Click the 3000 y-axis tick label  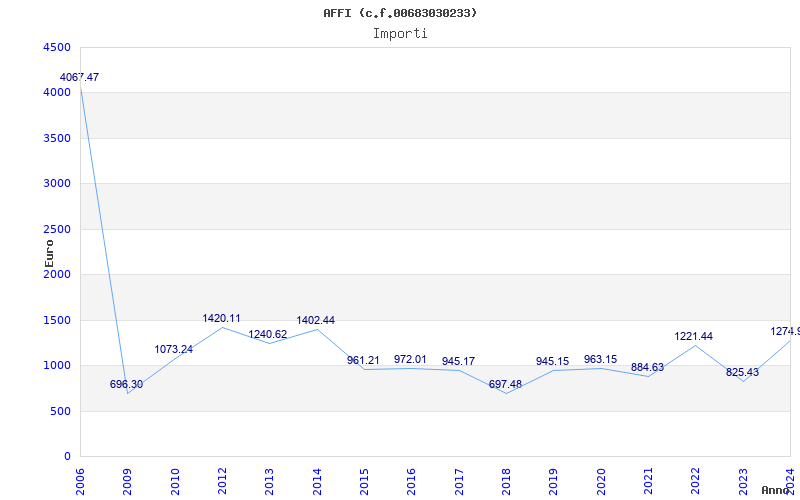coord(57,184)
